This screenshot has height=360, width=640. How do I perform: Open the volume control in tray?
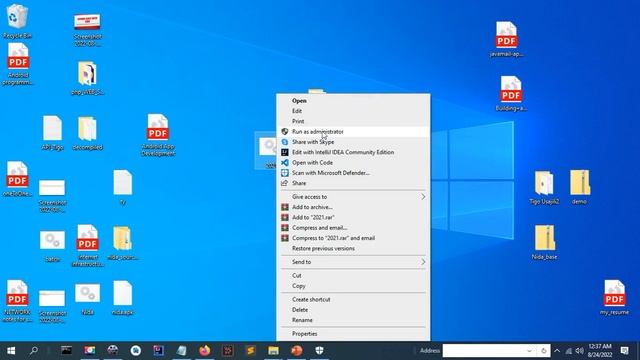pos(580,351)
